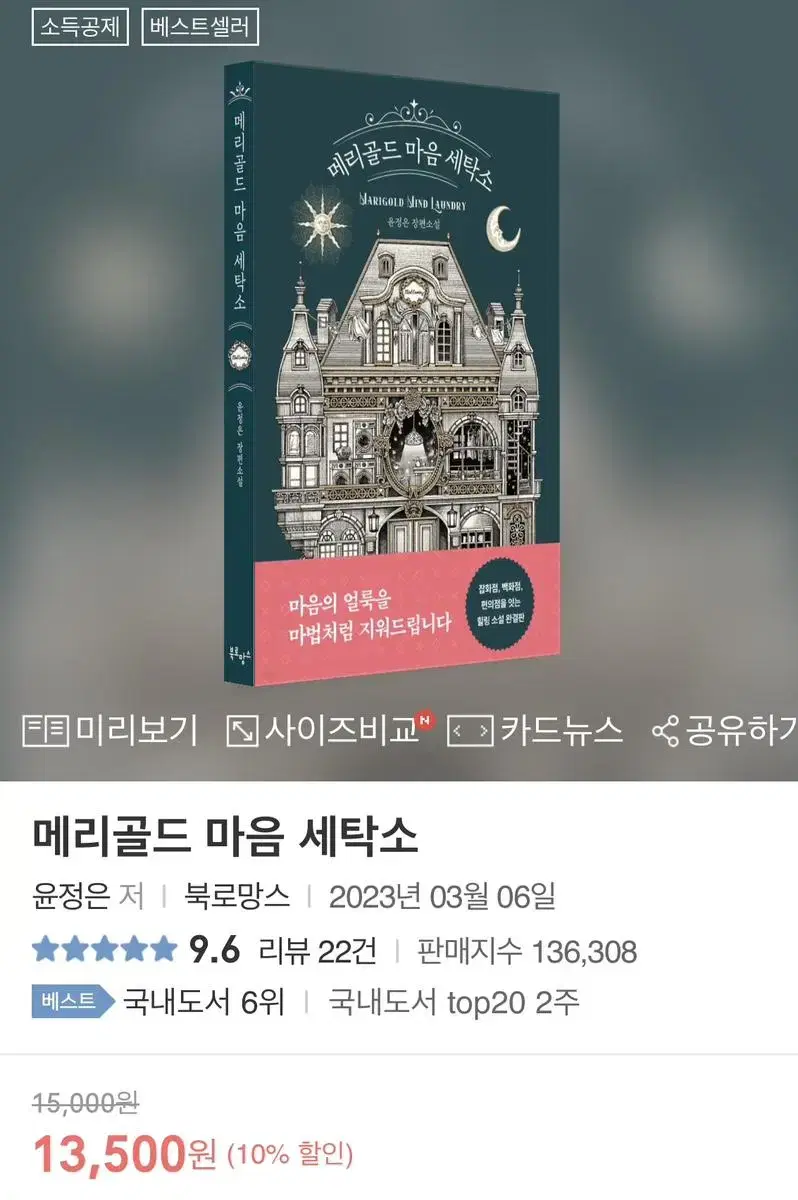View the 리뷰 22건 reviews
Image resolution: width=798 pixels, height=1200 pixels.
[x=317, y=950]
